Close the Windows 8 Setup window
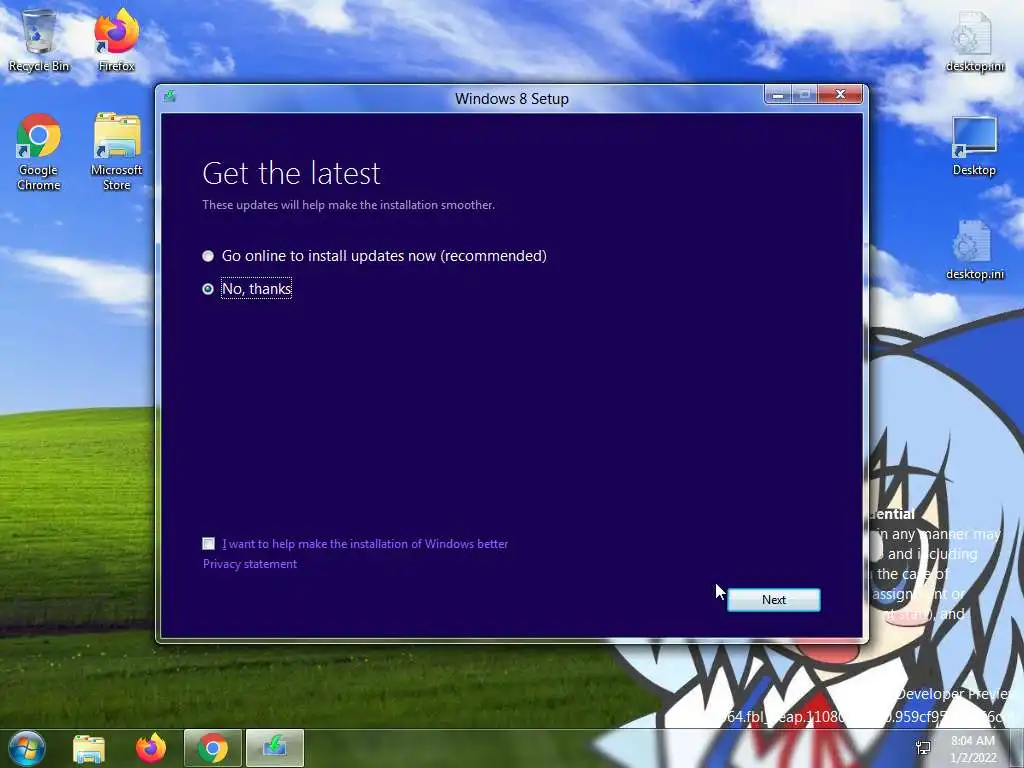 point(840,95)
